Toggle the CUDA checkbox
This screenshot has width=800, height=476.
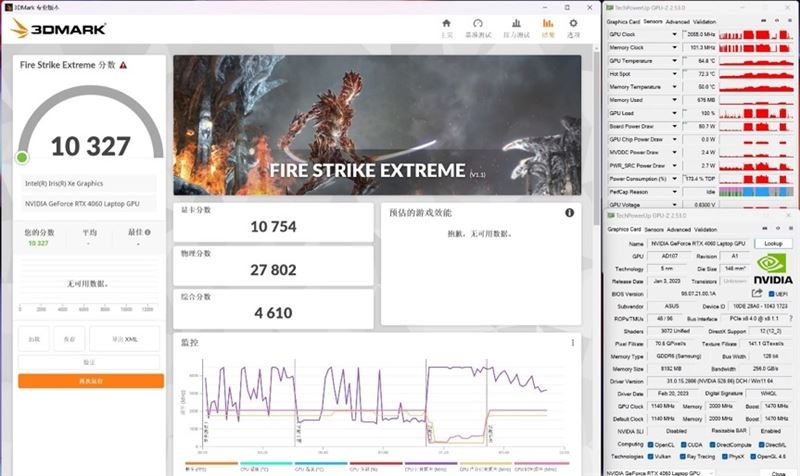click(684, 445)
